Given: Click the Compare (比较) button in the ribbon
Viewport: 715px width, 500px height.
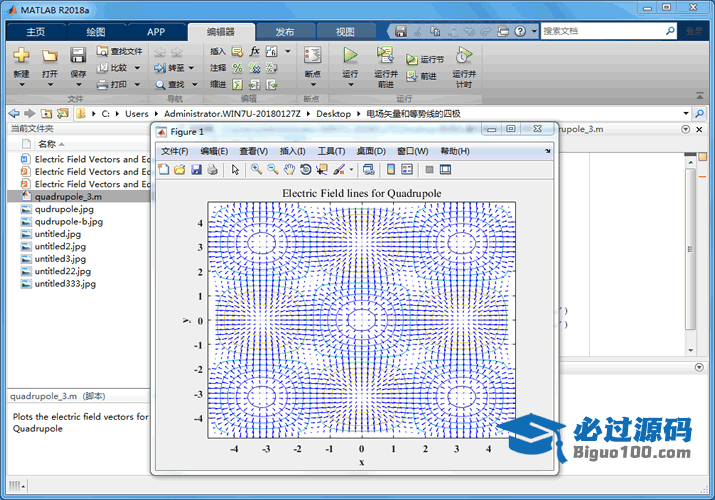Looking at the screenshot, I should 118,68.
